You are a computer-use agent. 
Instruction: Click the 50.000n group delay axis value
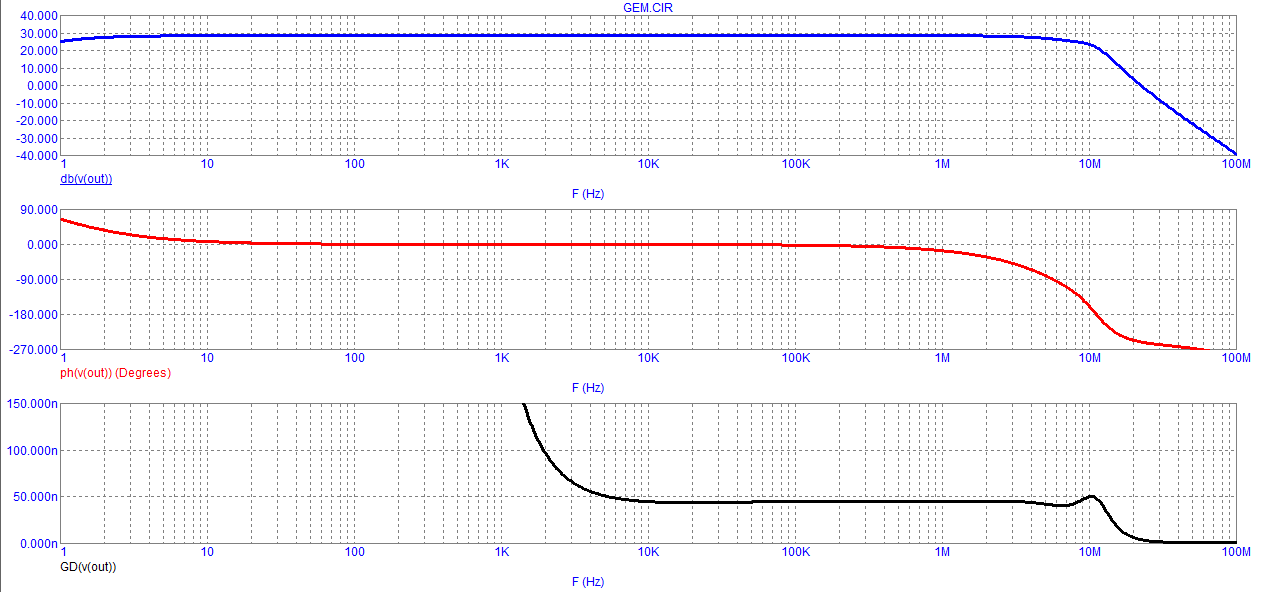[35, 497]
